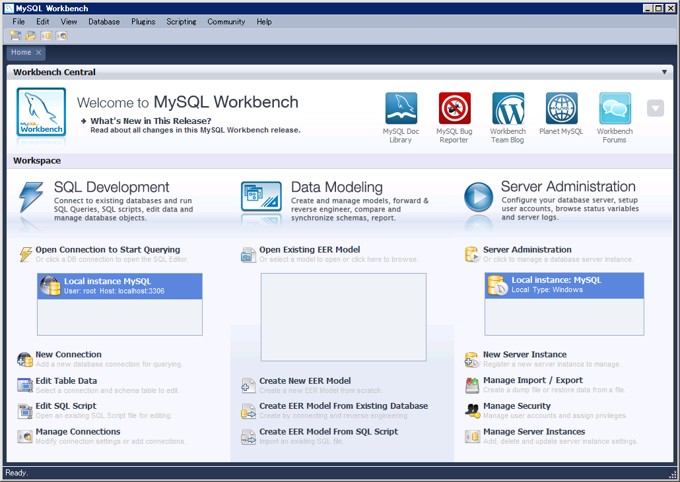Click the Manage Import / Export link
The height and width of the screenshot is (482, 680).
(x=533, y=380)
